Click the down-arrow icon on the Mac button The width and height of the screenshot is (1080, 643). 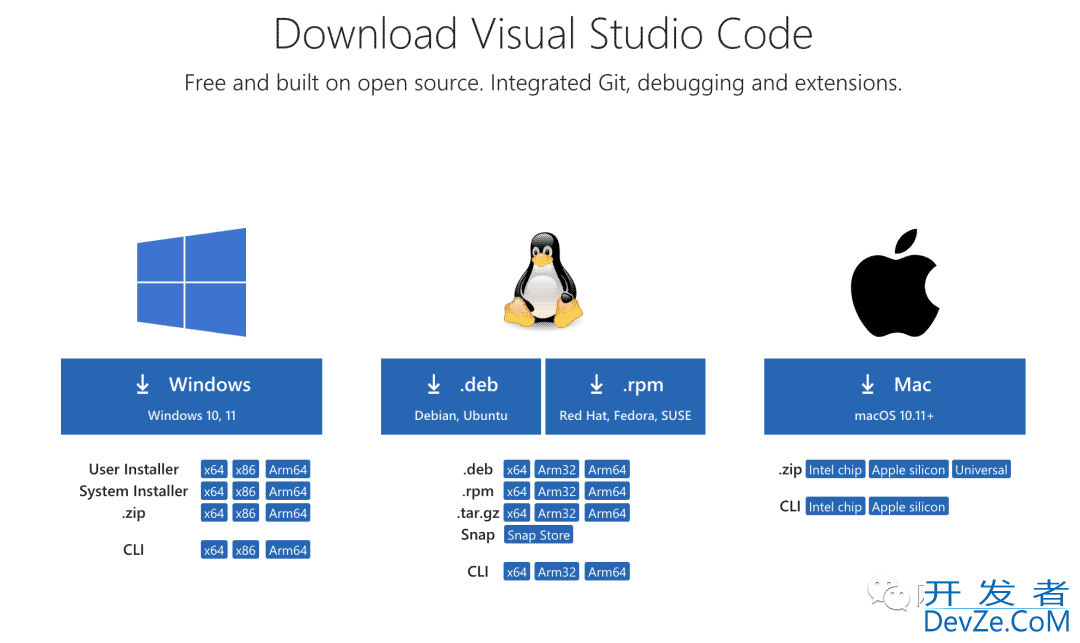pyautogui.click(x=868, y=384)
